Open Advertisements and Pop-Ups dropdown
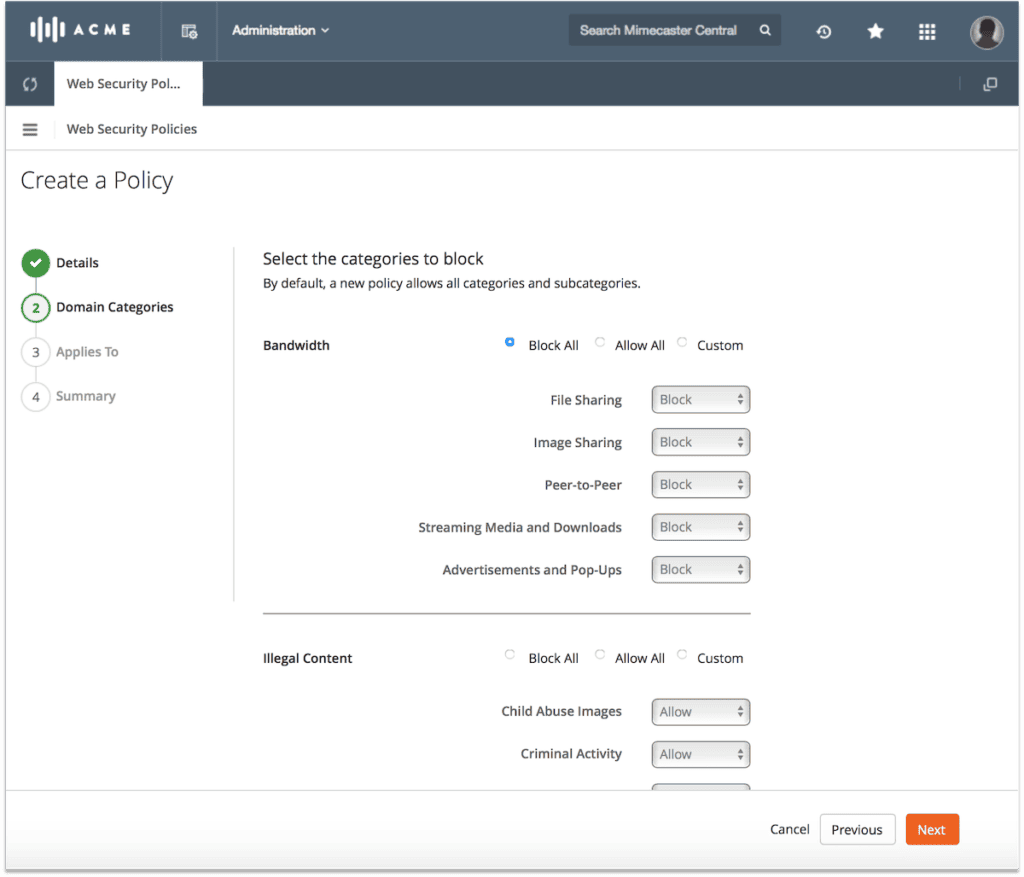 pyautogui.click(x=701, y=569)
